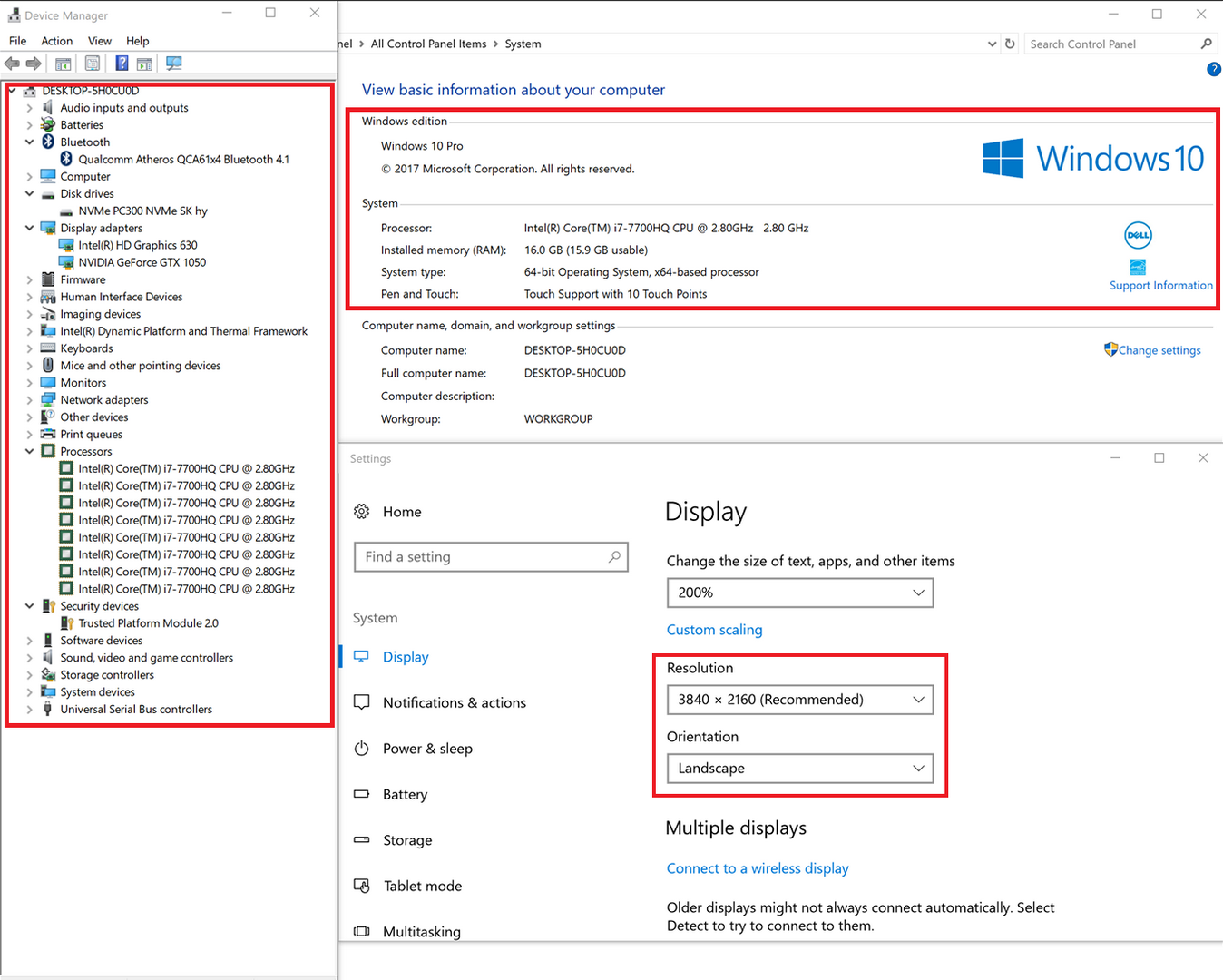Click the Dell logo in System window
Image resolution: width=1223 pixels, height=980 pixels.
1138,235
